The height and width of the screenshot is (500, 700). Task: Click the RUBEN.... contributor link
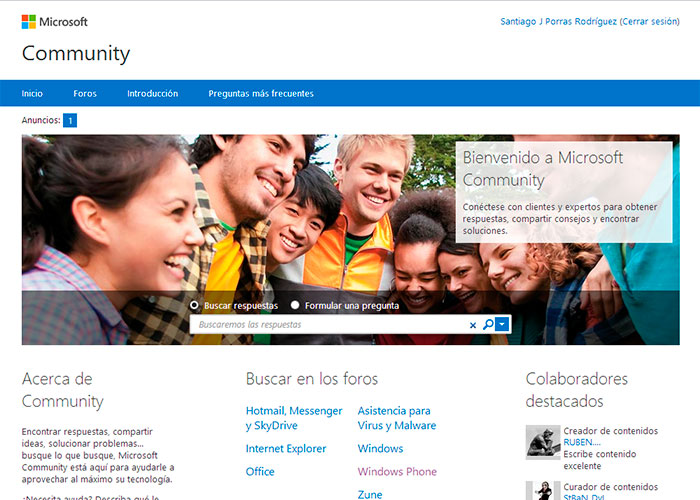pos(582,442)
